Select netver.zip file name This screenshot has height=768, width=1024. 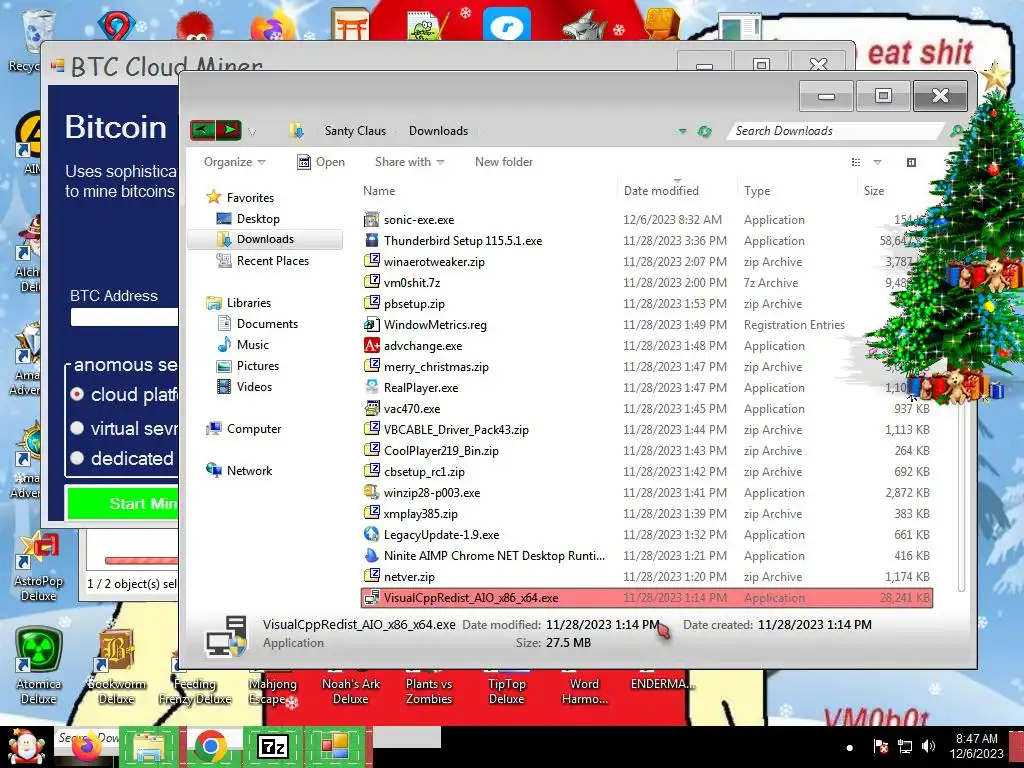409,577
